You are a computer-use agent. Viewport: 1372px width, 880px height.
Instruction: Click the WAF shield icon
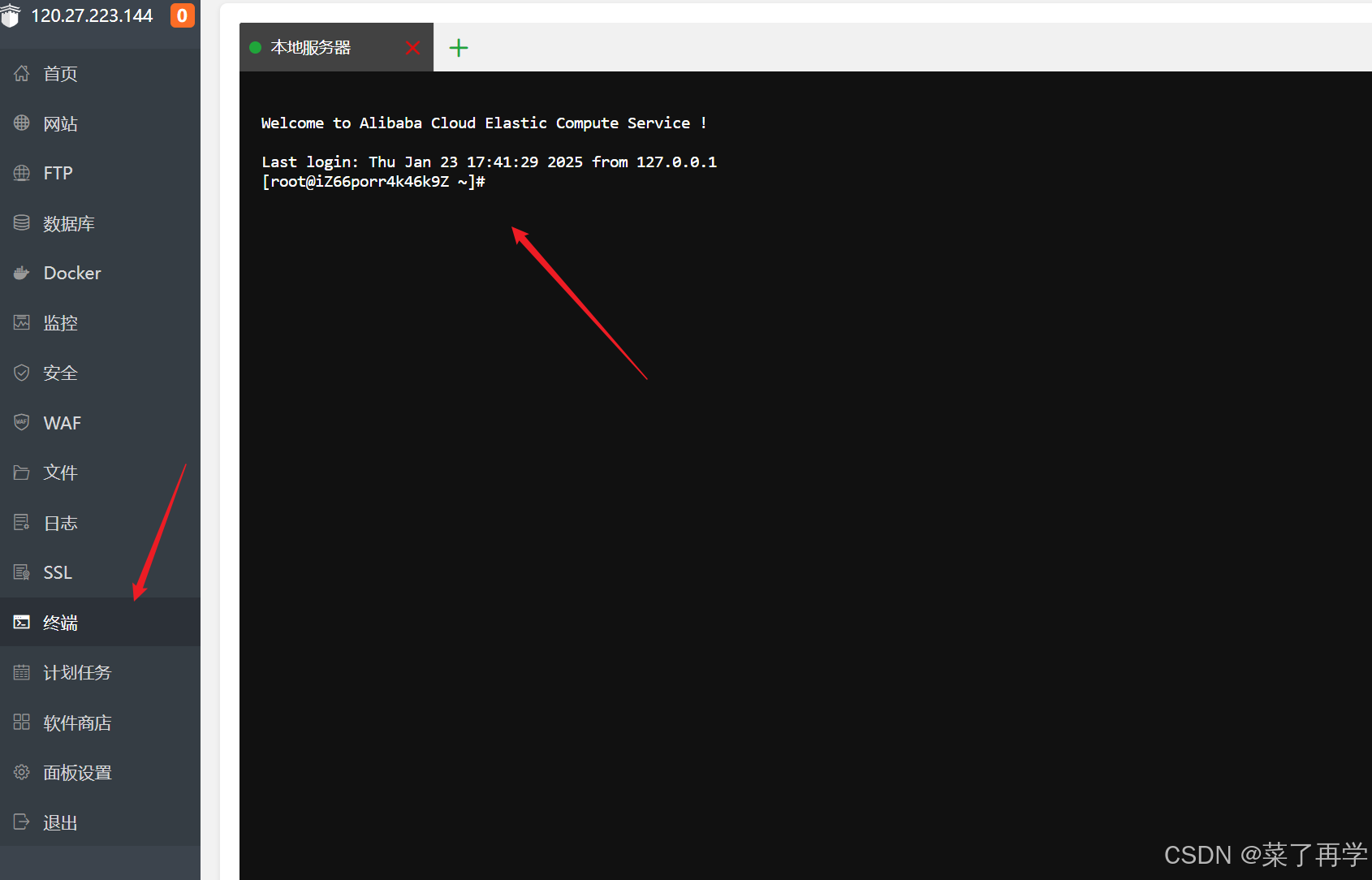[22, 423]
